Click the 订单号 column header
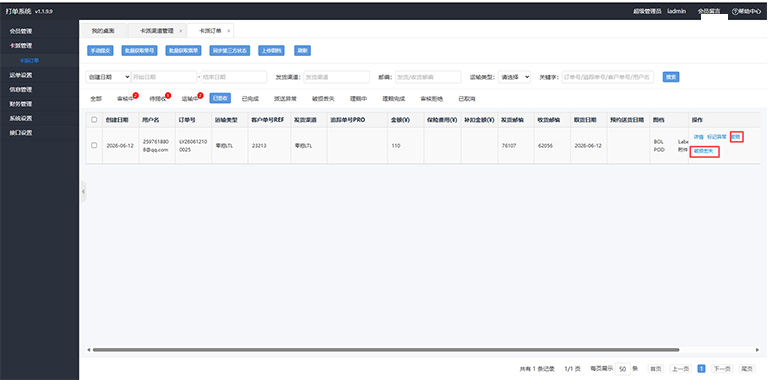Screen dimensions: 770x380 pyautogui.click(x=187, y=120)
